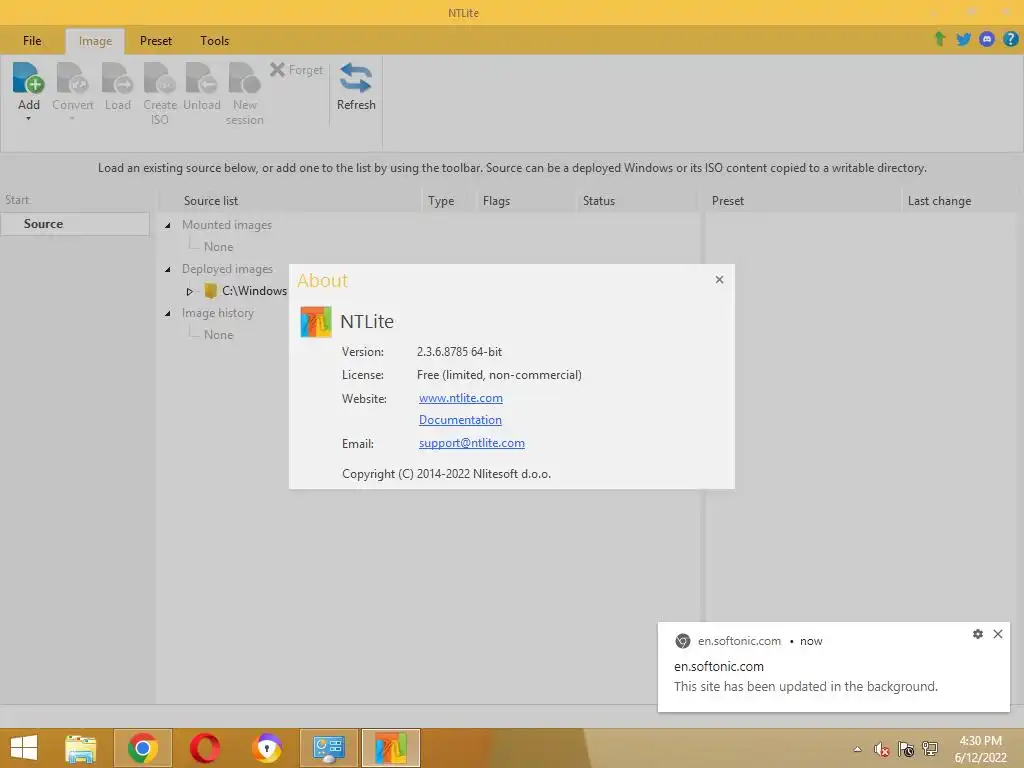Switch to Google Chrome on taskbar

tap(142, 748)
